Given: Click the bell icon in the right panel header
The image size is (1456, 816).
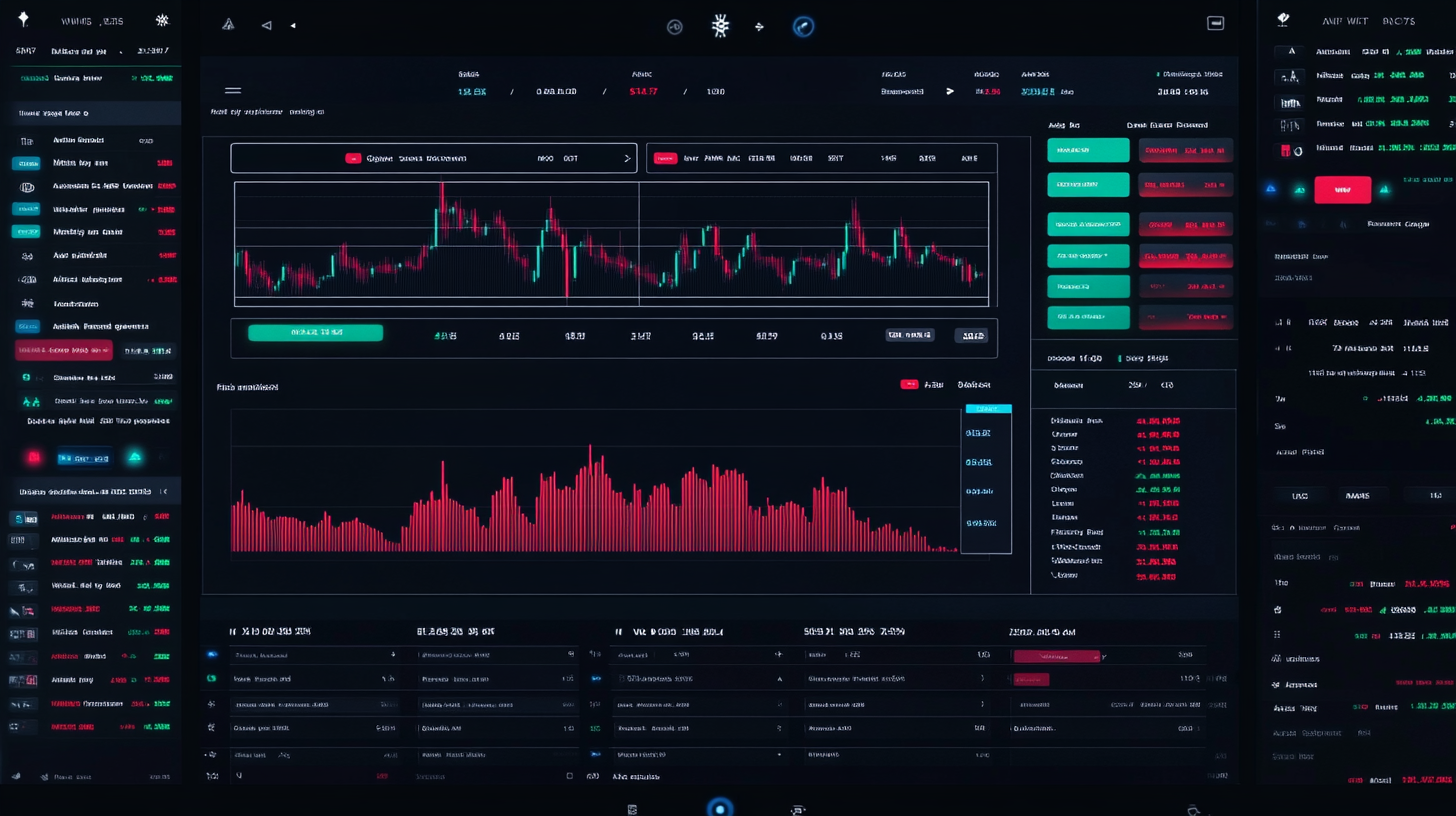Looking at the screenshot, I should pyautogui.click(x=1283, y=18).
